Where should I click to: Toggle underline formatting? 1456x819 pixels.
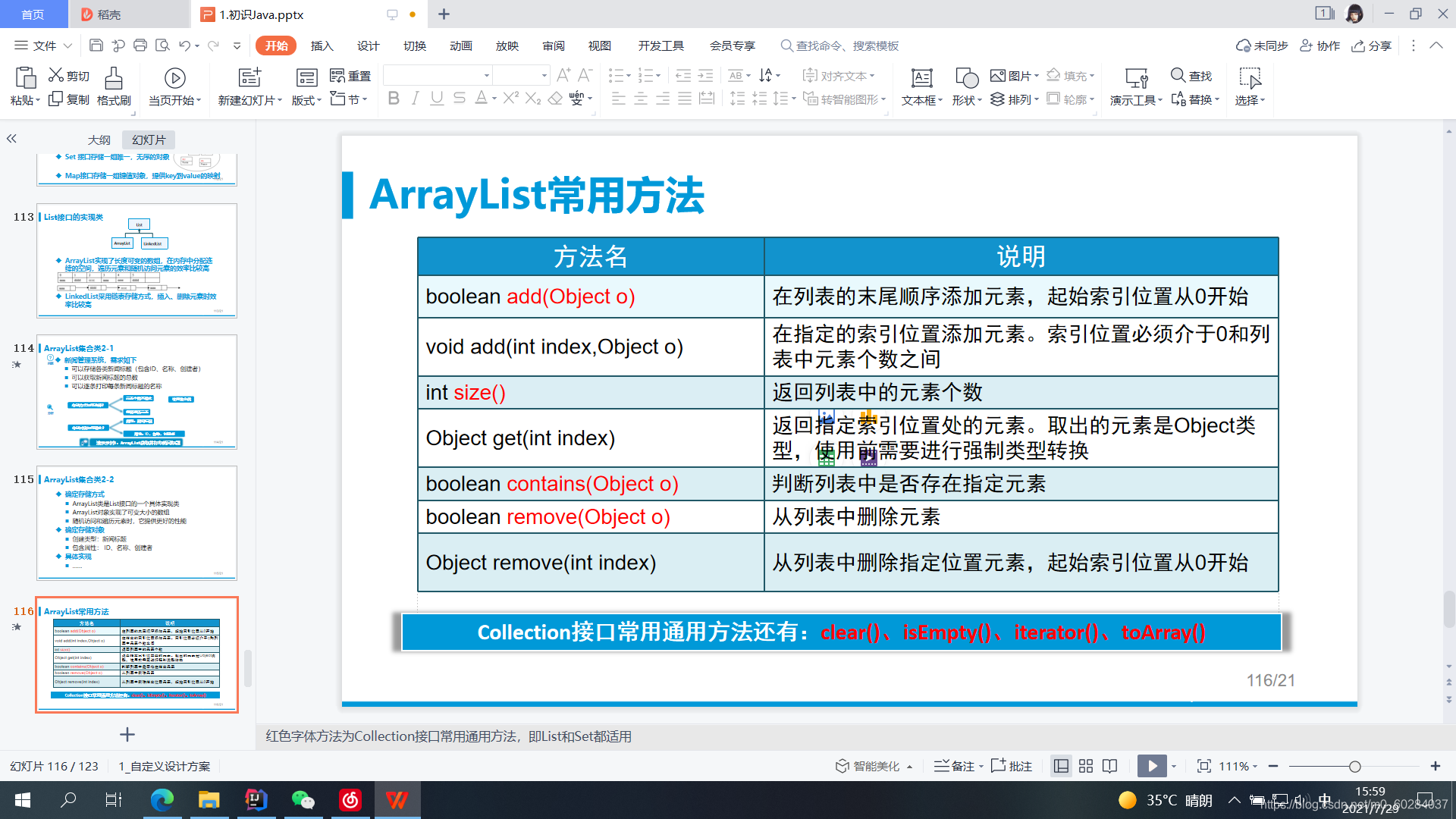click(436, 99)
